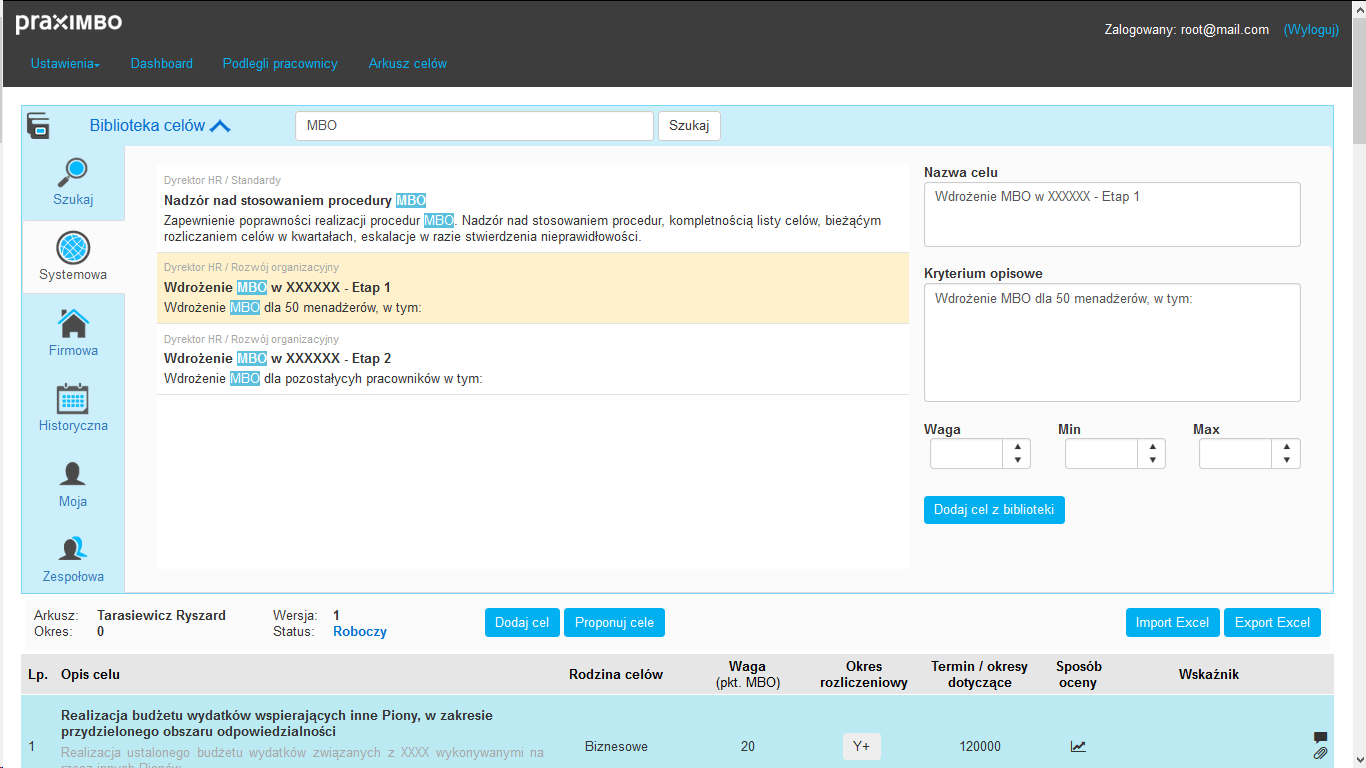This screenshot has width=1366, height=768.
Task: Click the Nazwa celu text box
Action: click(x=1112, y=214)
